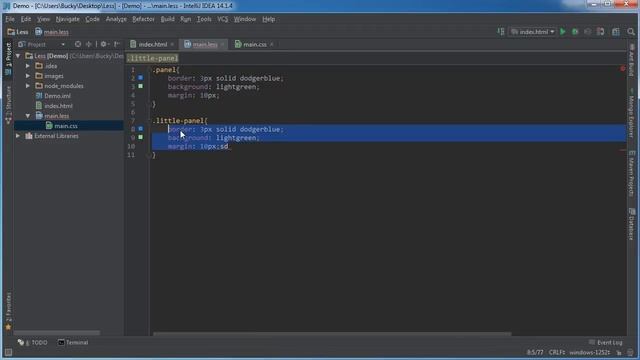Viewport: 640px width, 360px height.
Task: Expand External Libraries node
Action: coord(18,136)
